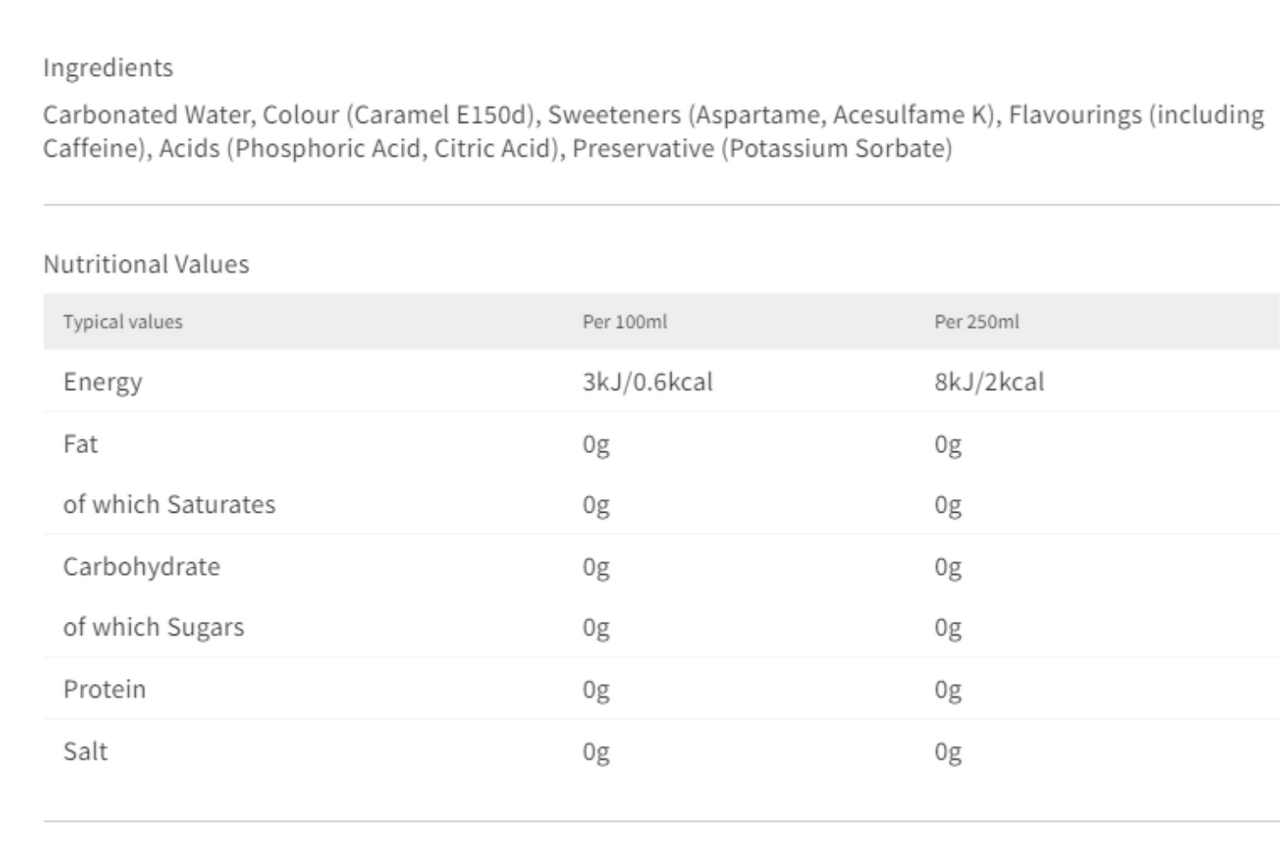Select the Typical values column header
The width and height of the screenshot is (1280, 853).
coord(123,322)
